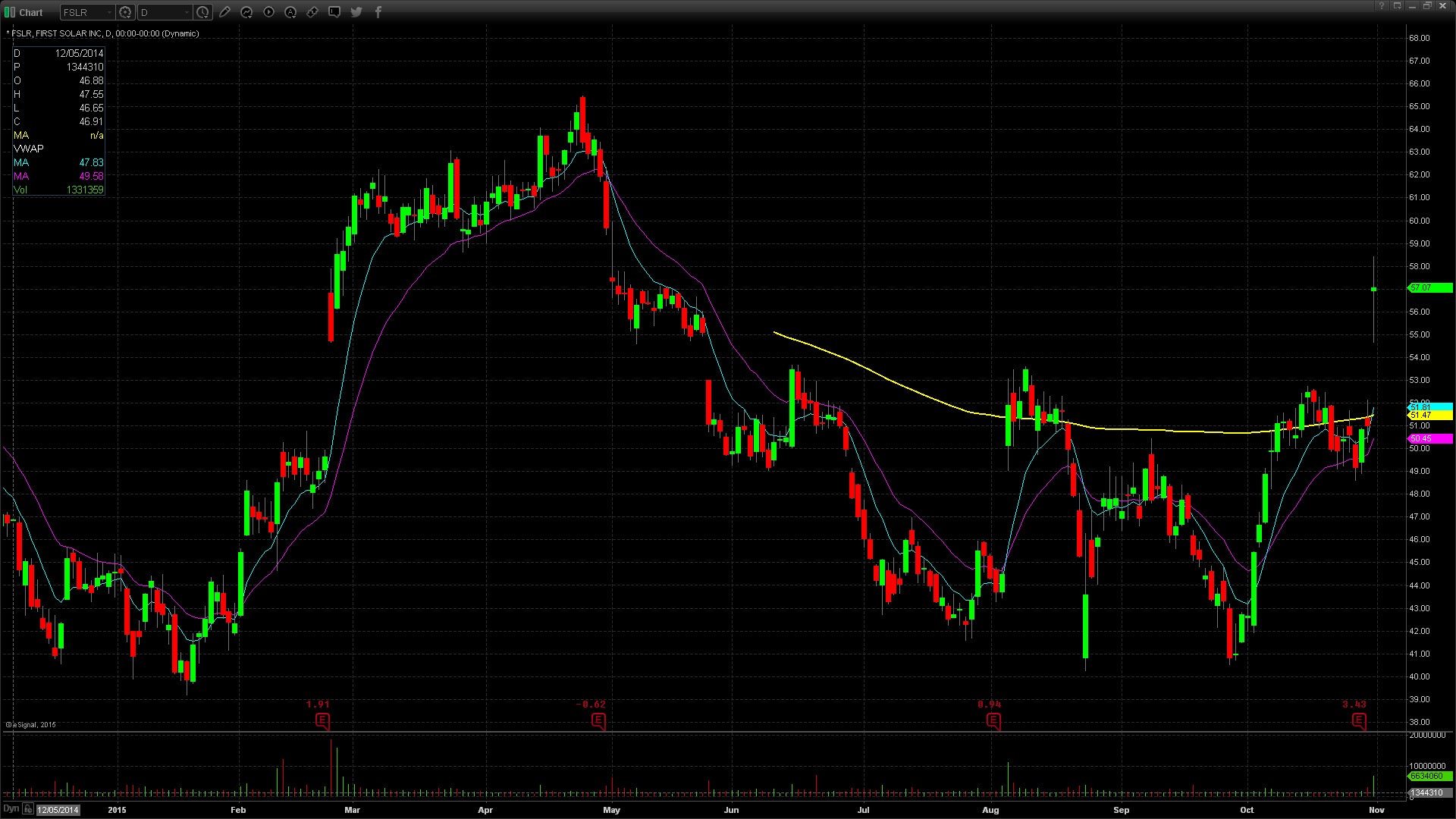The width and height of the screenshot is (1456, 819).
Task: Click the green Vol 1331359 row
Action: tap(58, 190)
